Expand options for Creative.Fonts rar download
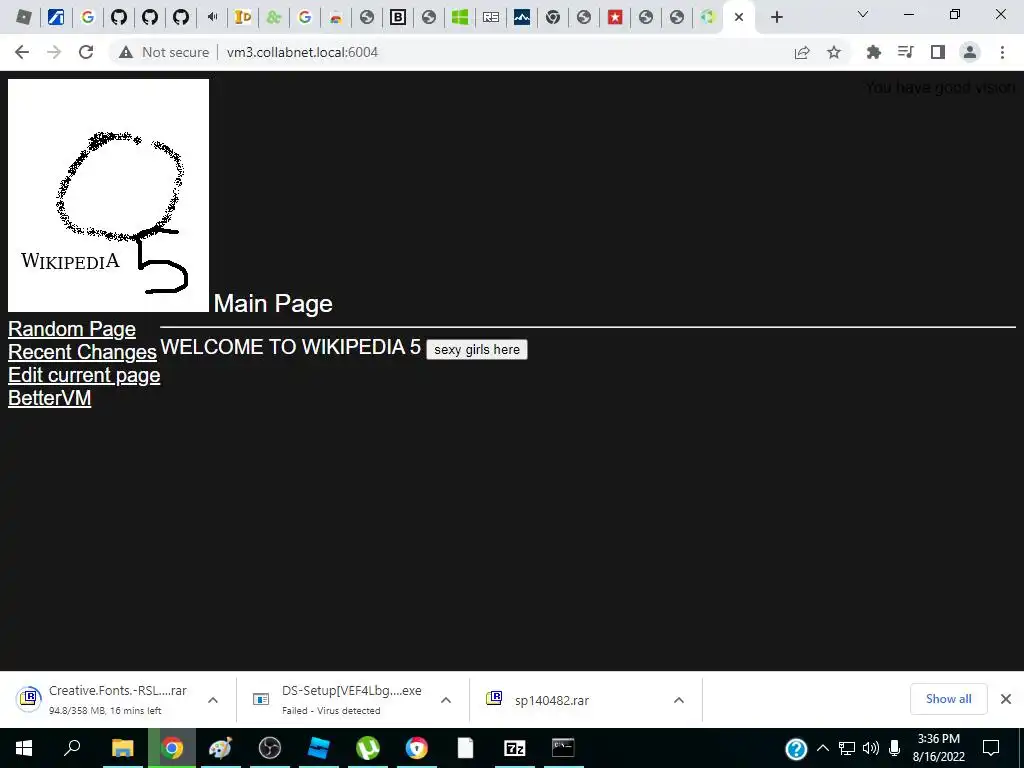 pos(213,700)
